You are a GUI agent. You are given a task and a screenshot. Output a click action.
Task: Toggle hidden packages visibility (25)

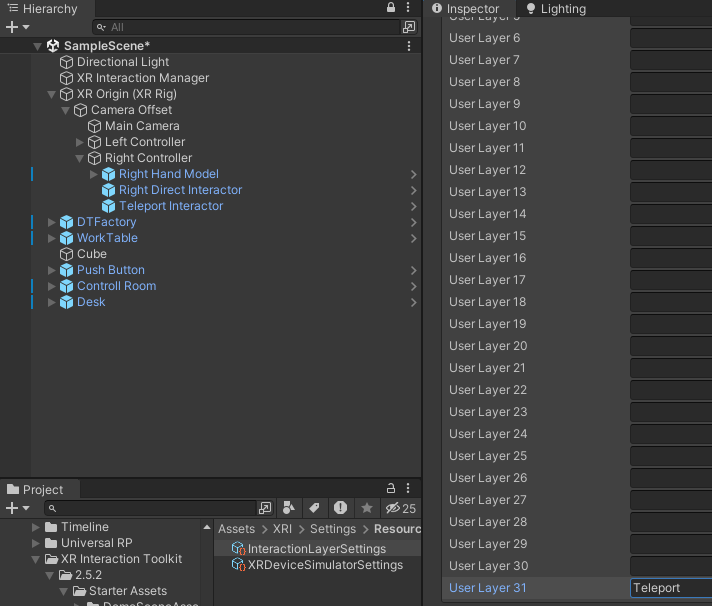(400, 508)
